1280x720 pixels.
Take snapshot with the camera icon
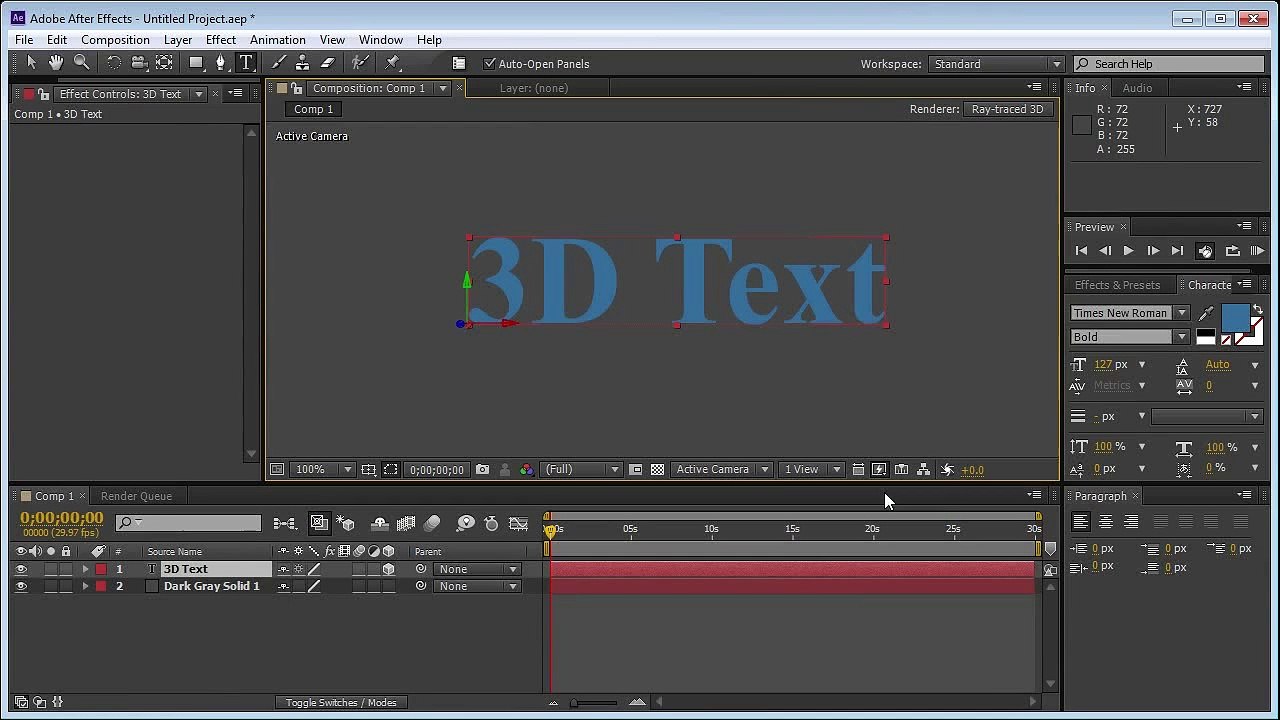[x=483, y=470]
